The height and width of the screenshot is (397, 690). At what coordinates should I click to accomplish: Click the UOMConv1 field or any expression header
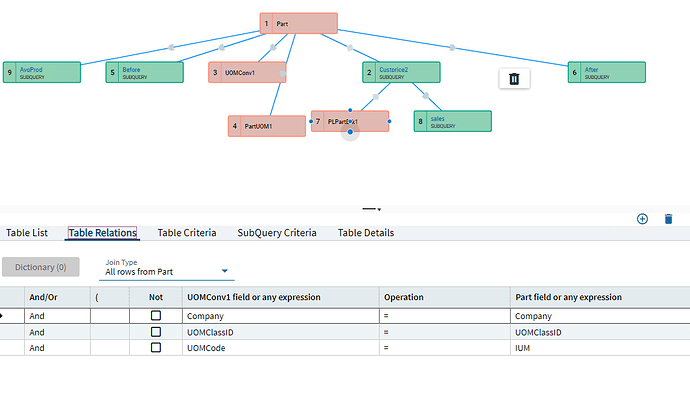[x=281, y=297]
